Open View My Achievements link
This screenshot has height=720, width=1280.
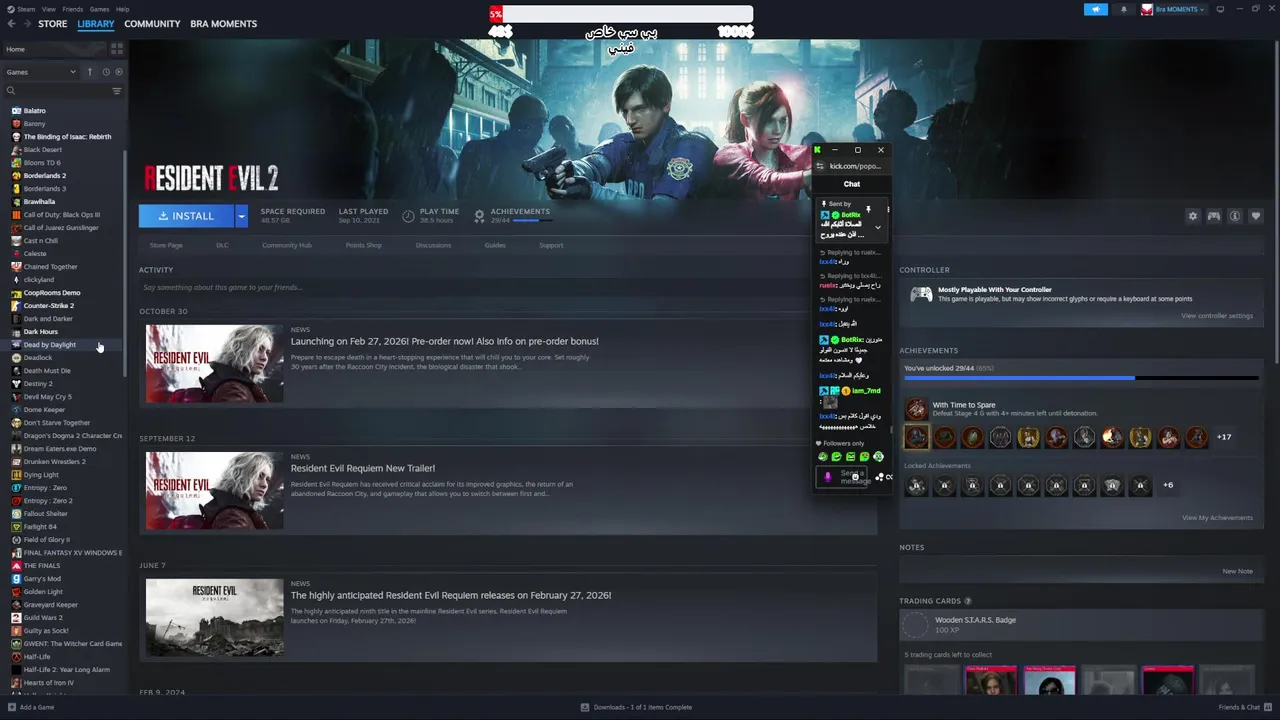1217,518
